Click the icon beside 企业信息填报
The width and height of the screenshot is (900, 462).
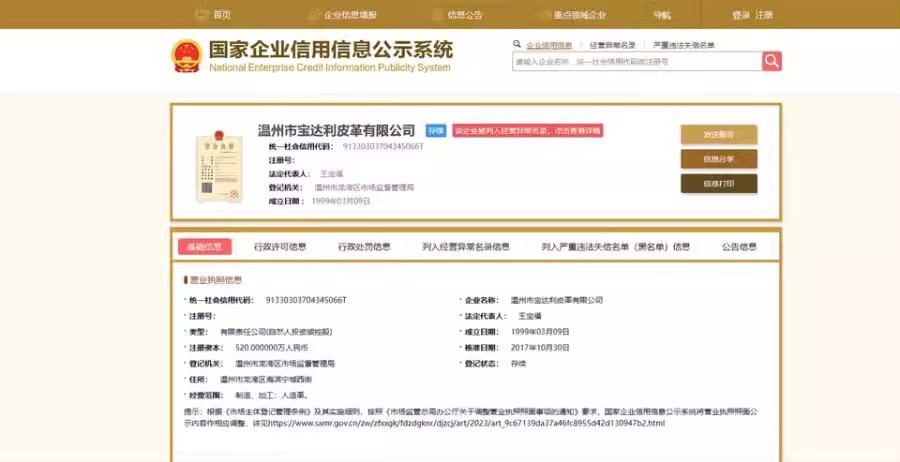pos(314,15)
